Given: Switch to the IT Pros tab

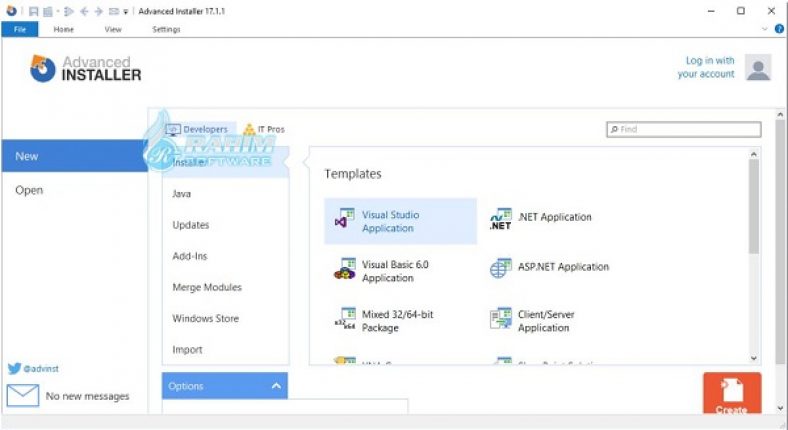Looking at the screenshot, I should pos(264,129).
